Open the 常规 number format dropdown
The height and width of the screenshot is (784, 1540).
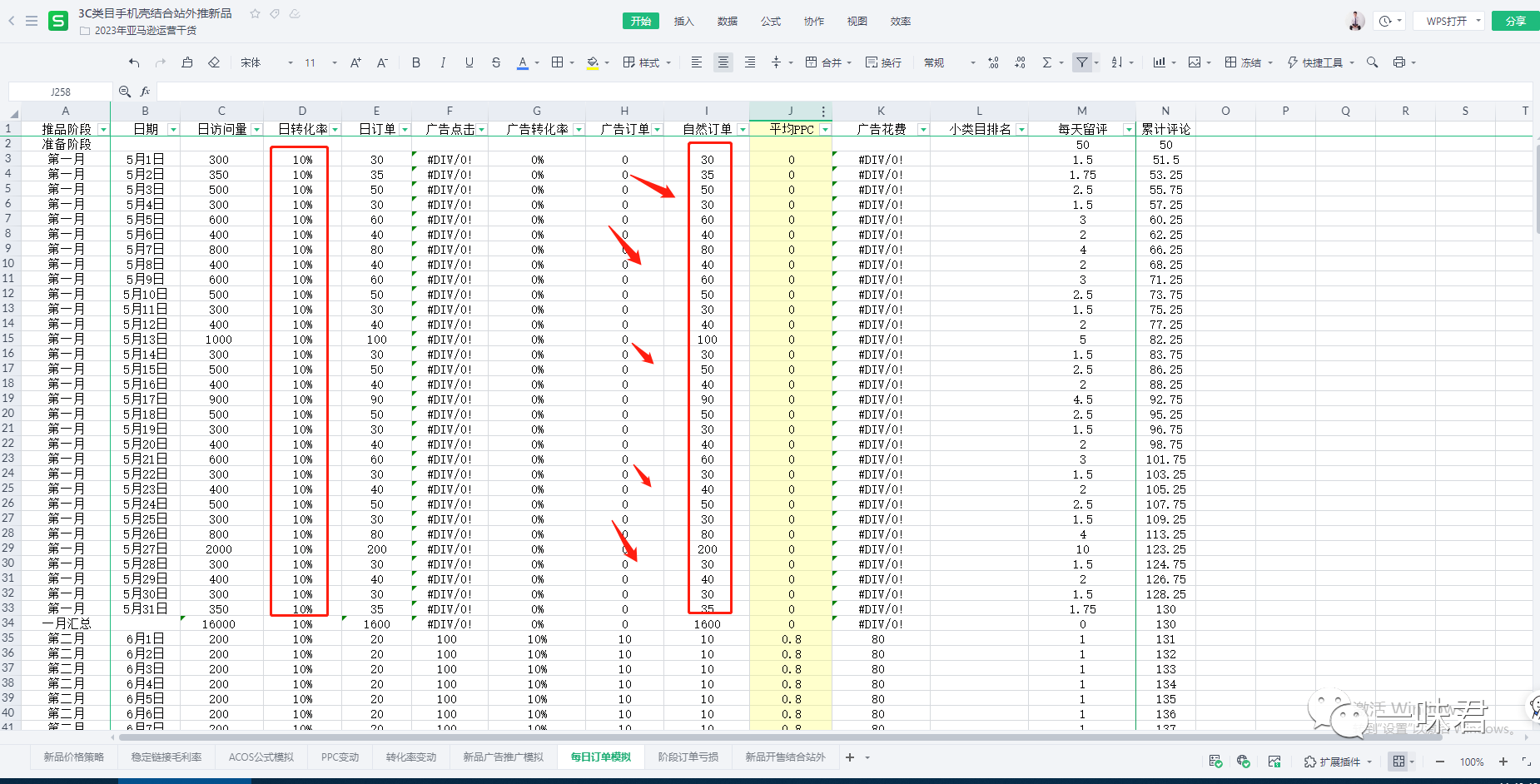[x=949, y=62]
